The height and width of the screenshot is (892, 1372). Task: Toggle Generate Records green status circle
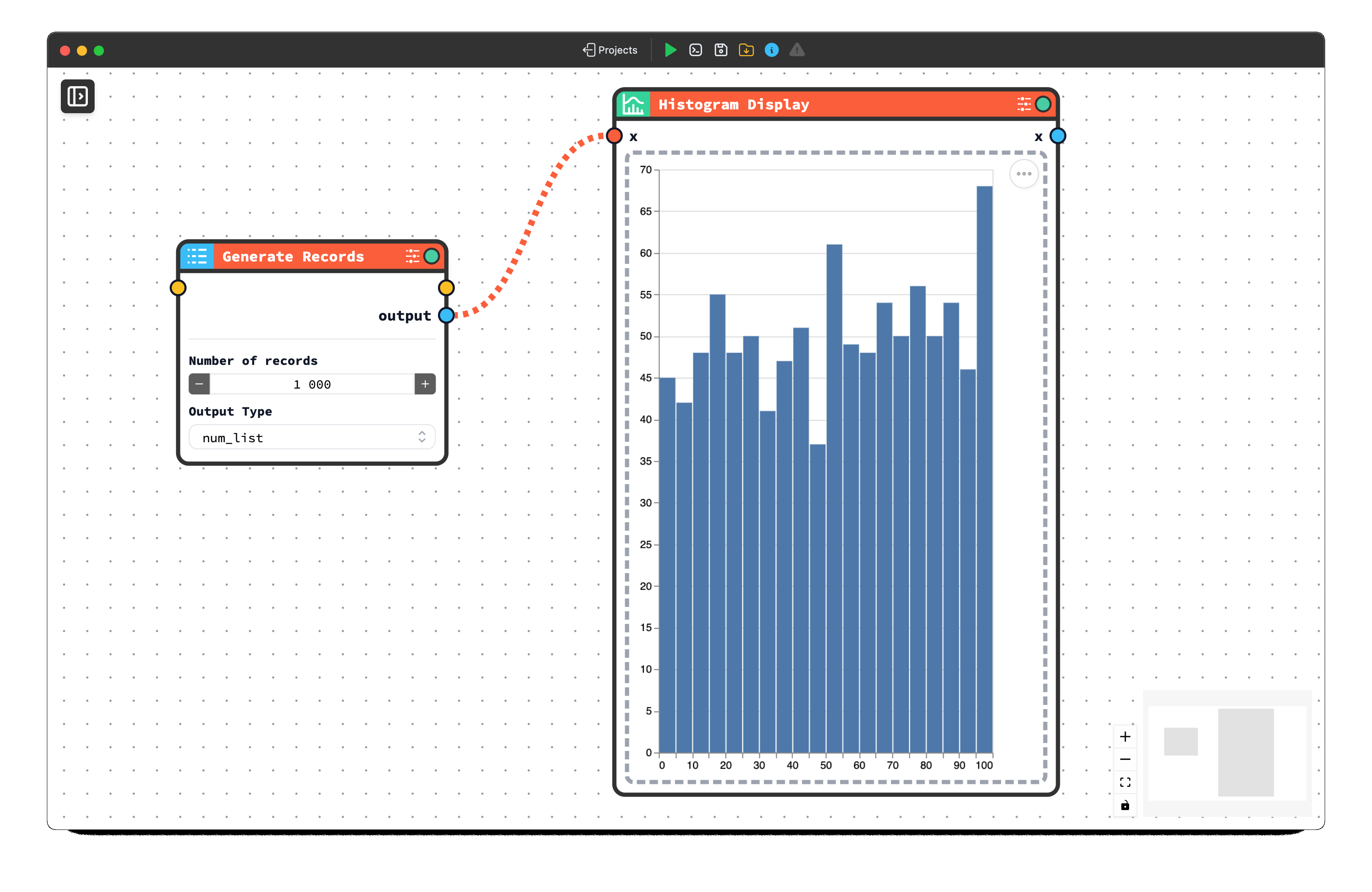coord(431,256)
